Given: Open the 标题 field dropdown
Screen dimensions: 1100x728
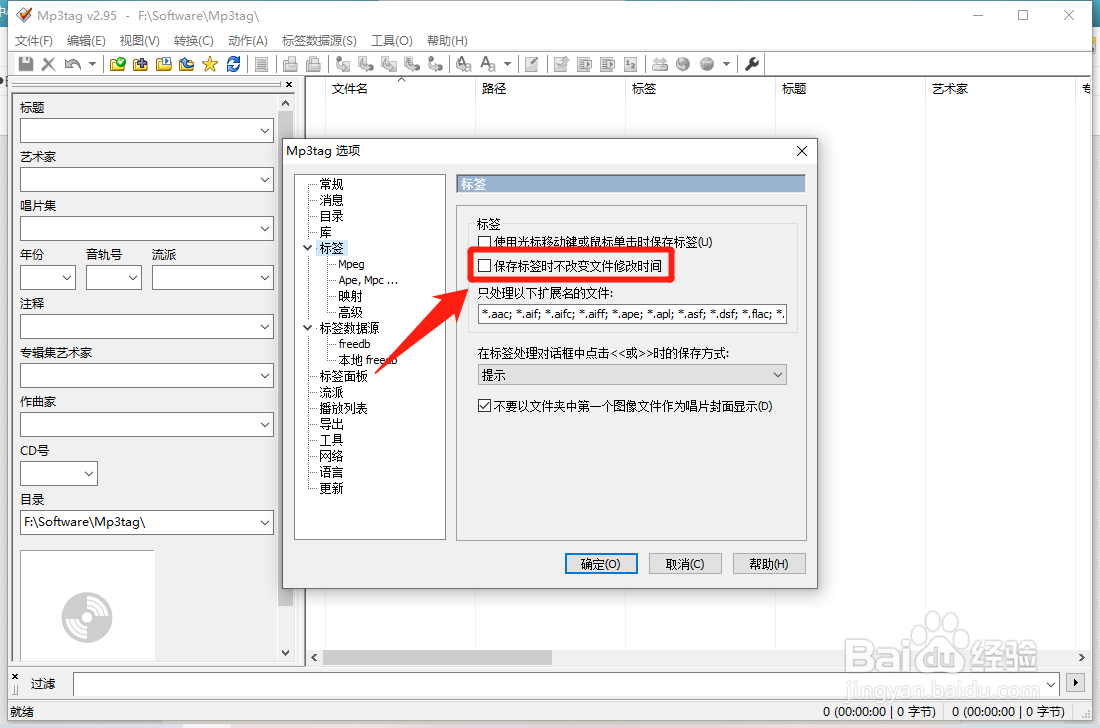Looking at the screenshot, I should [x=264, y=130].
